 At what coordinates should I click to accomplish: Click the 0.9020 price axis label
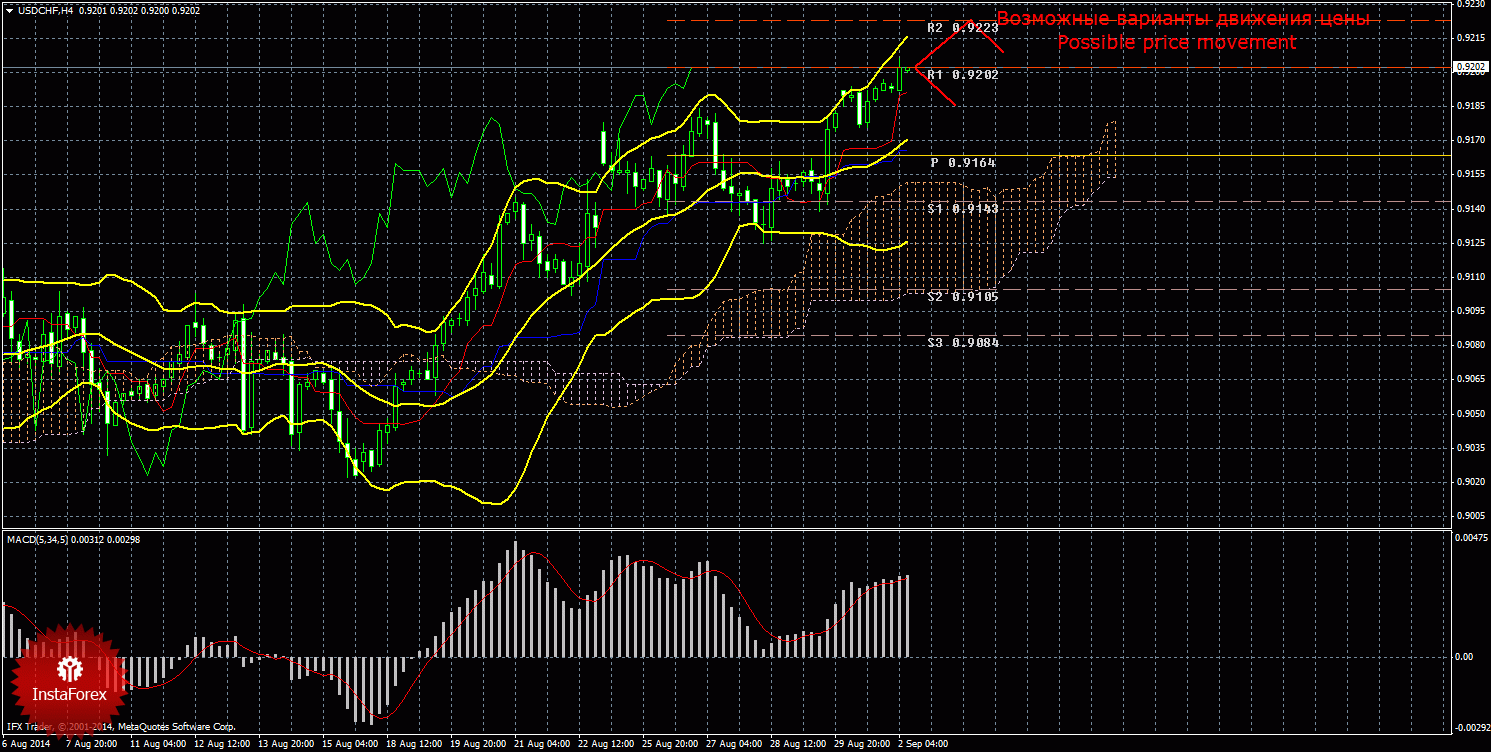(1470, 482)
